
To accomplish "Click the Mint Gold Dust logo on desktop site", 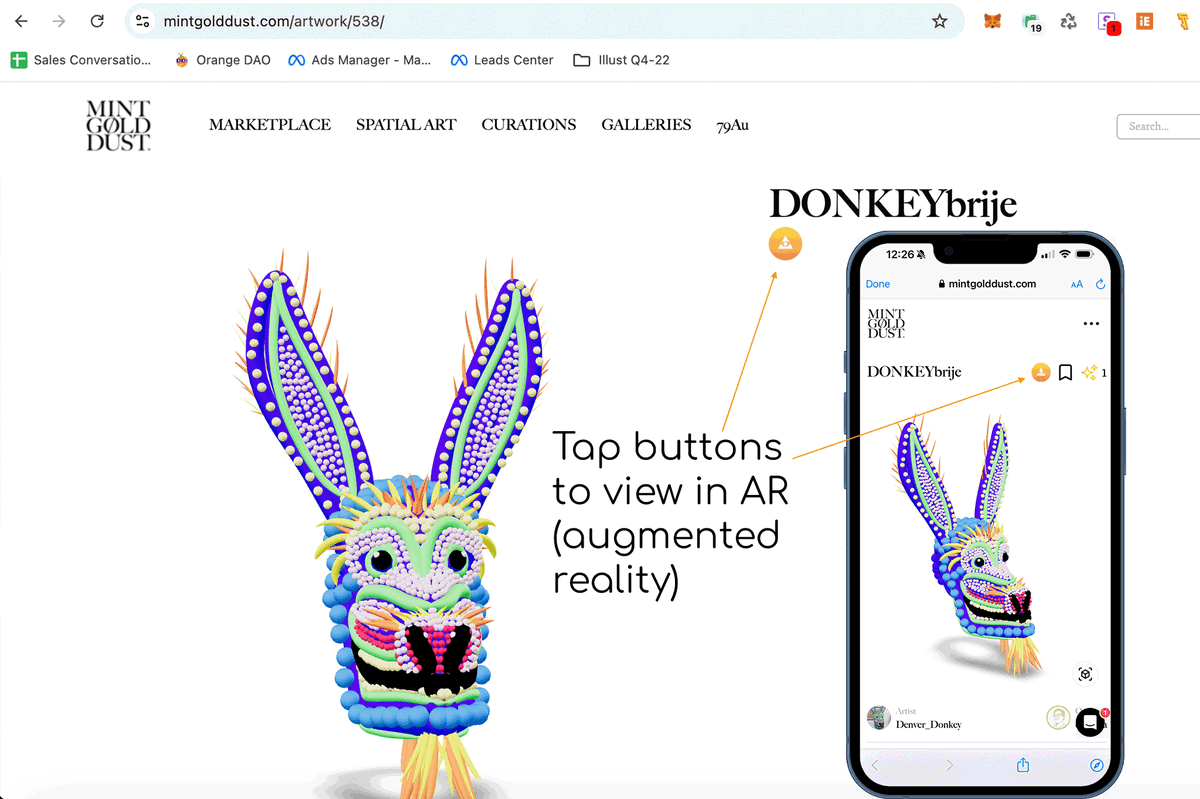I will tap(118, 125).
